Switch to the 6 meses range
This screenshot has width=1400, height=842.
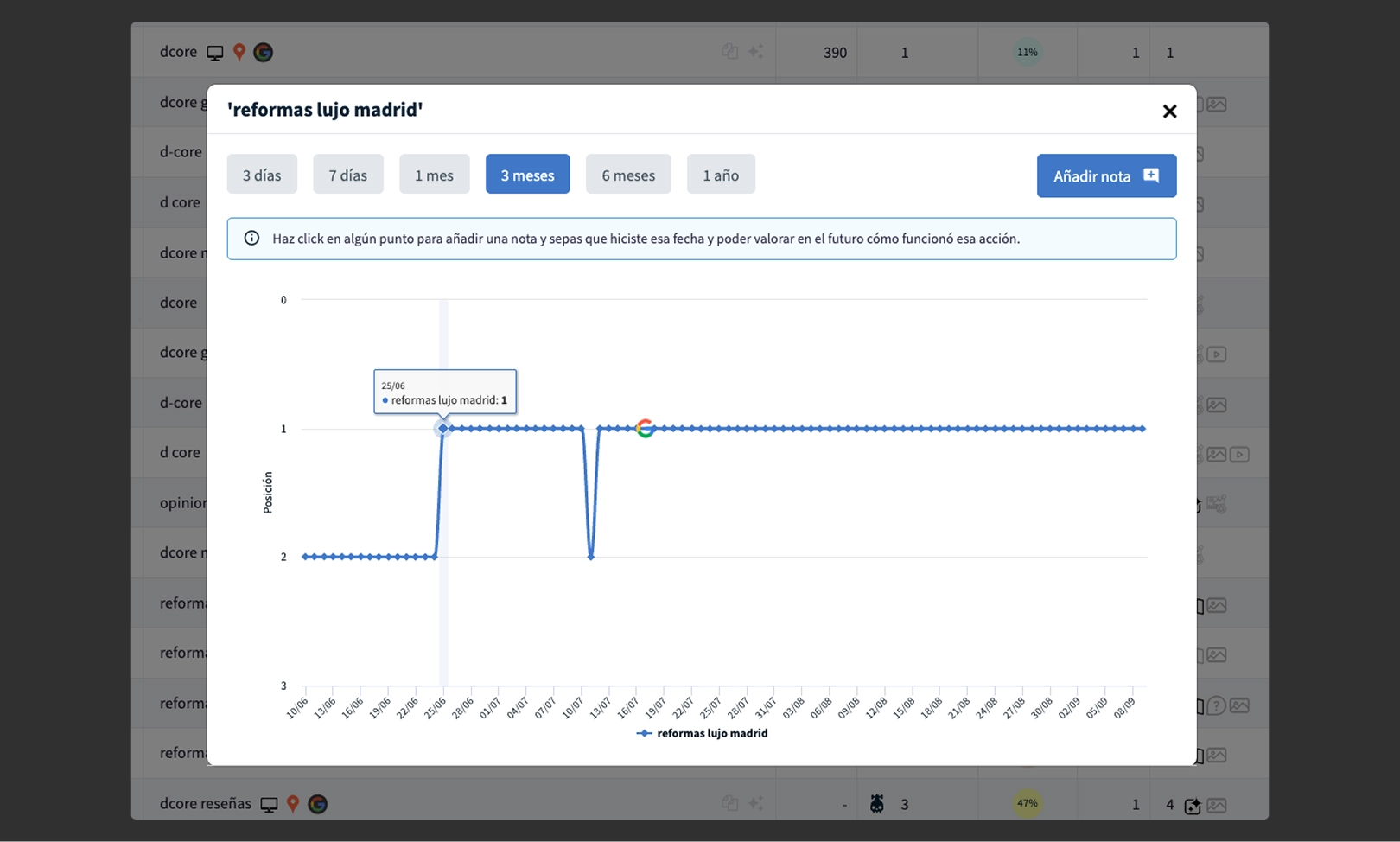tap(628, 175)
